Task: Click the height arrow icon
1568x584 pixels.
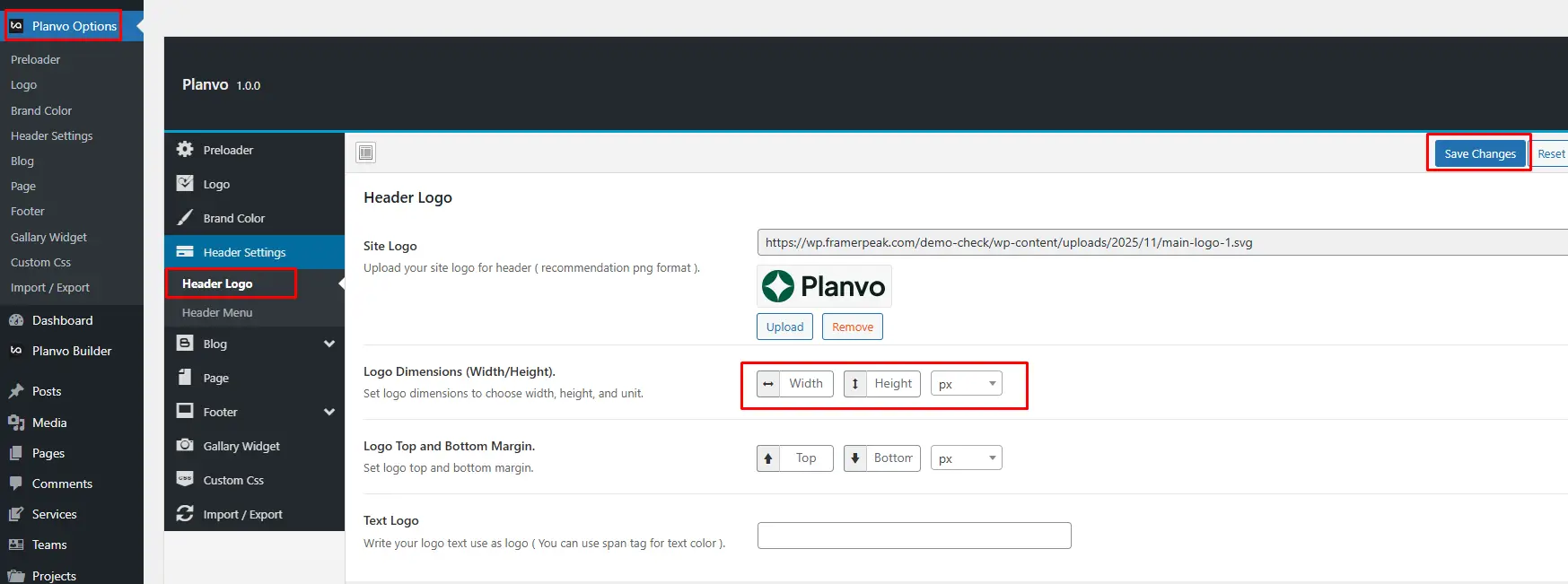Action: pyautogui.click(x=855, y=384)
